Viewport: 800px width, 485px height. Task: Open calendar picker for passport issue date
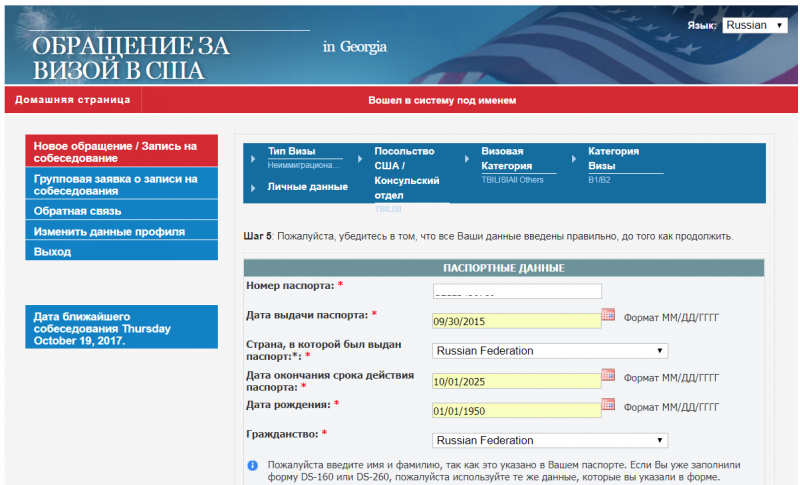tap(608, 315)
